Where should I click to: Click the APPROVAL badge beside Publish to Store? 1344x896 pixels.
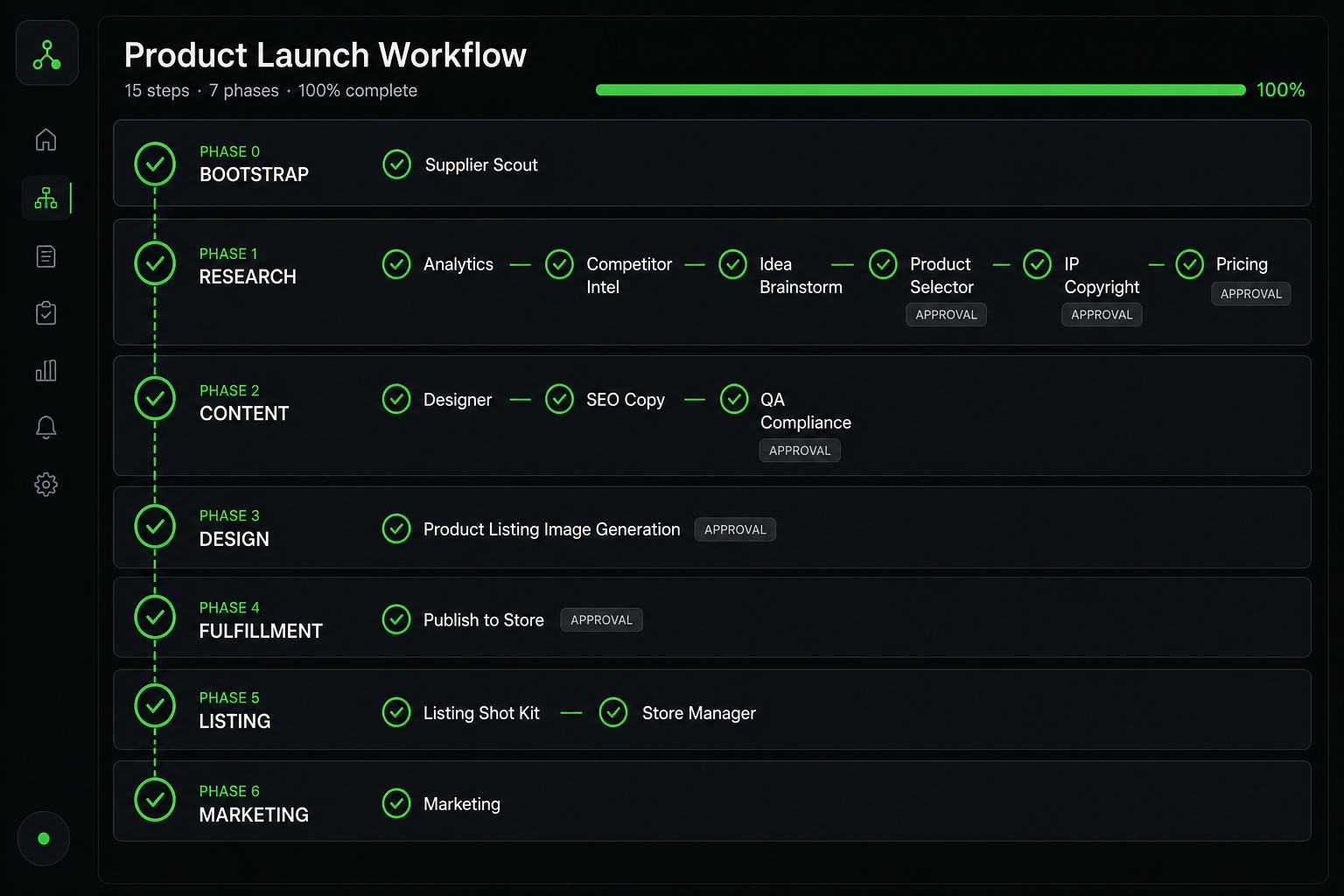(601, 619)
